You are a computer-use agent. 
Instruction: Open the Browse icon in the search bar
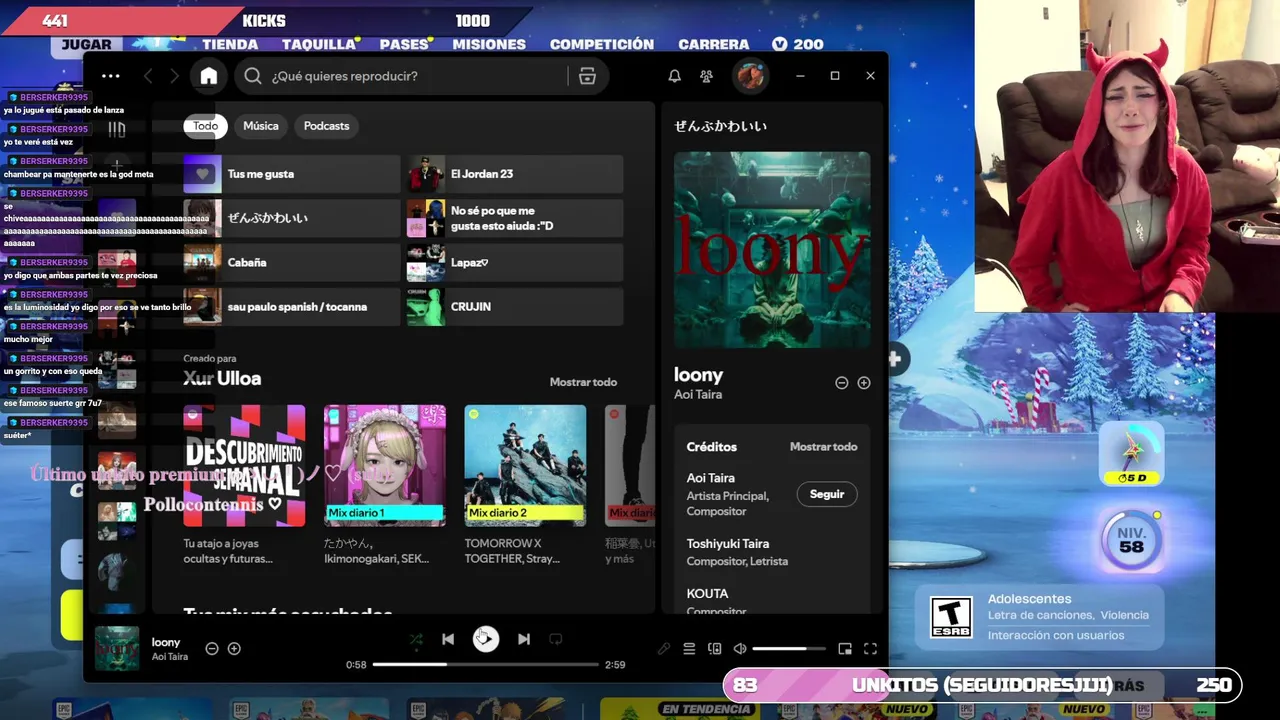pos(587,76)
